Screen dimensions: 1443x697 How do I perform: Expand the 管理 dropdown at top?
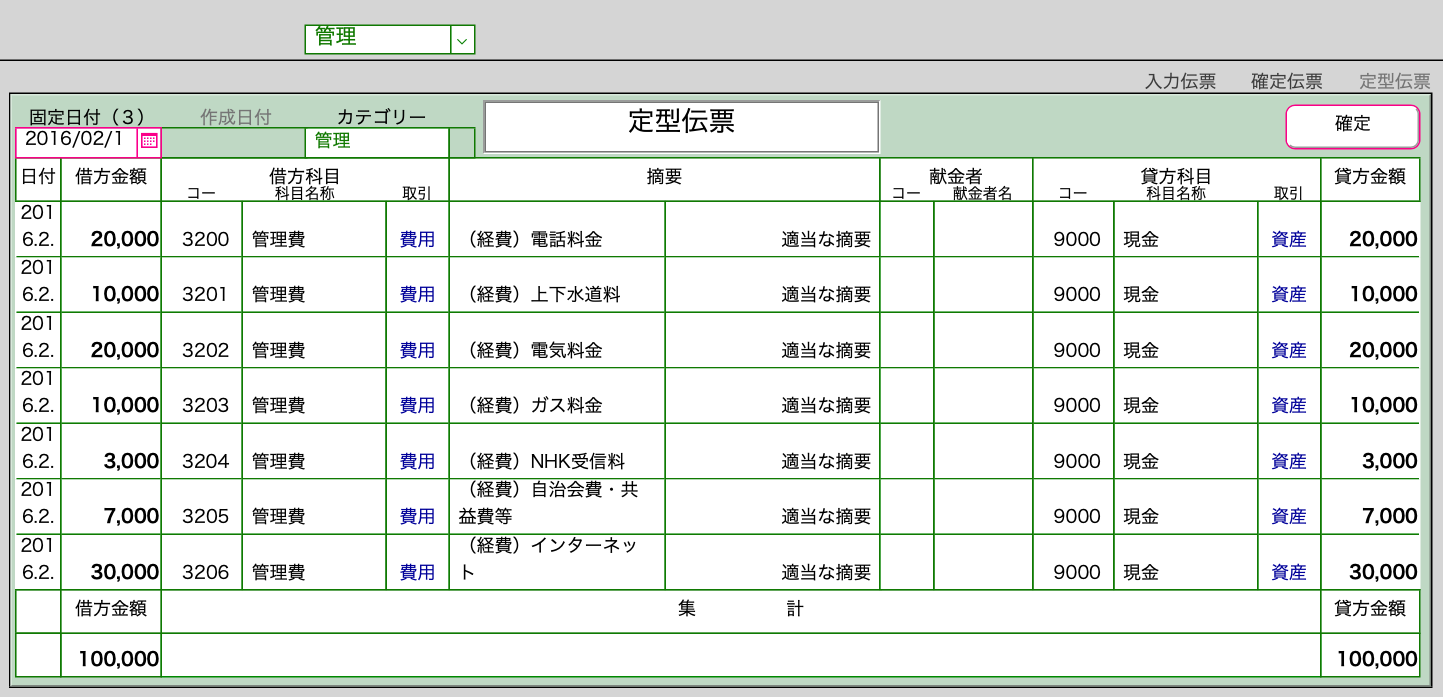[461, 39]
